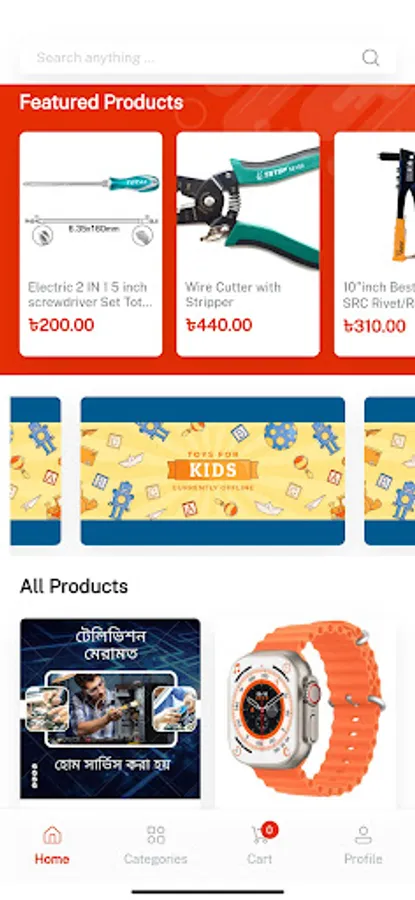Tap the ৳200.00 screwdriver price
Screen dimensions: 415x900
[61, 325]
